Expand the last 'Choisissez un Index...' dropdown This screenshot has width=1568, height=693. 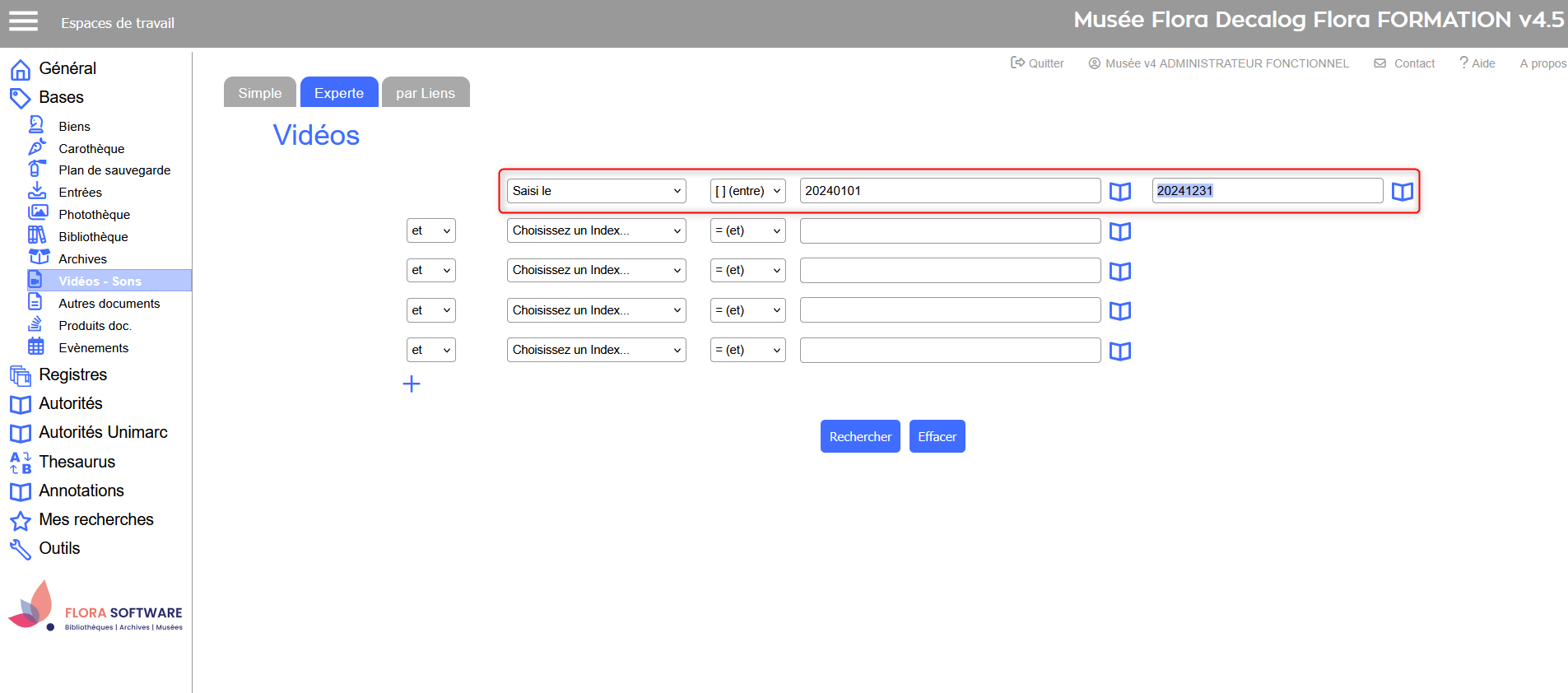(596, 351)
